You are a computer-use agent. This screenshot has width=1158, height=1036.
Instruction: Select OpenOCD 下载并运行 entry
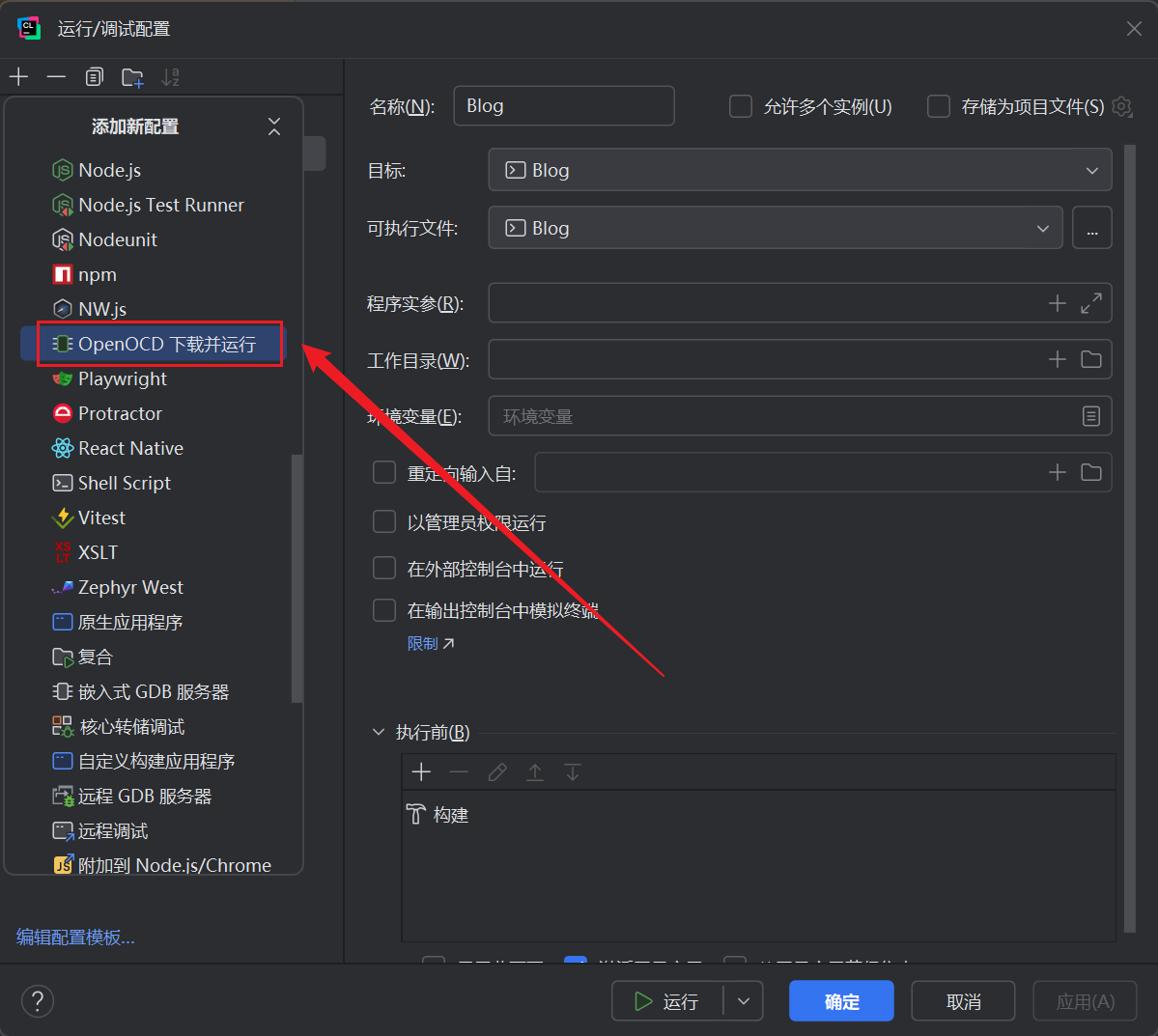coord(154,344)
